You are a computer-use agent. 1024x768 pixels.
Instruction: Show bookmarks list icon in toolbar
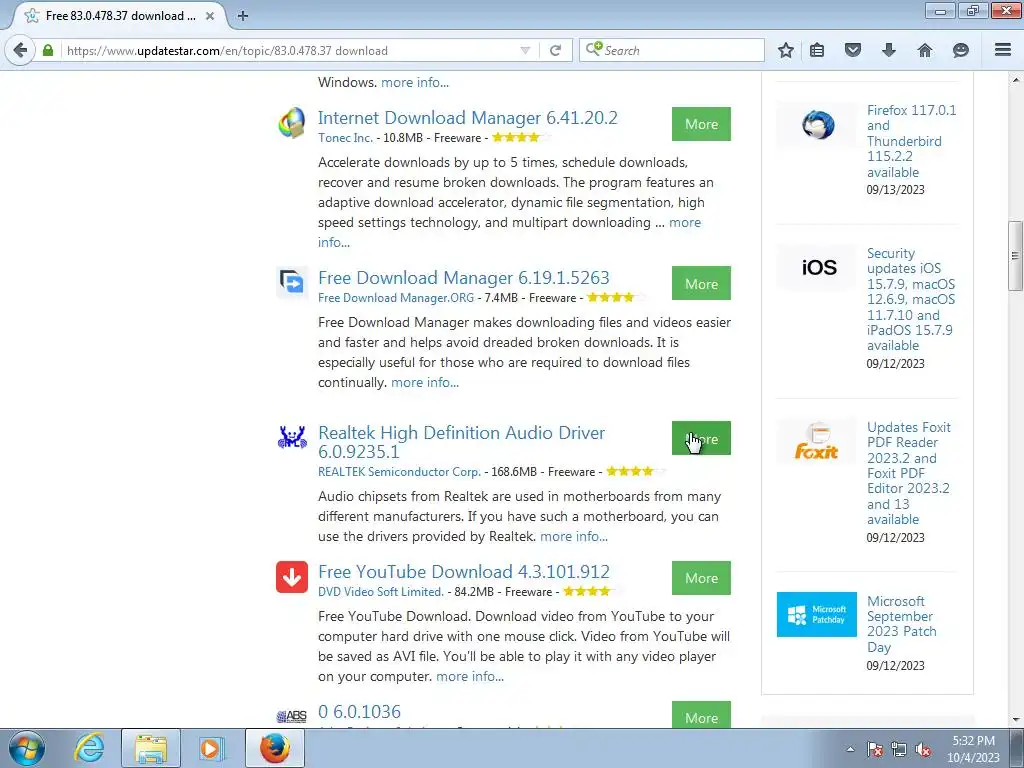pyautogui.click(x=816, y=50)
